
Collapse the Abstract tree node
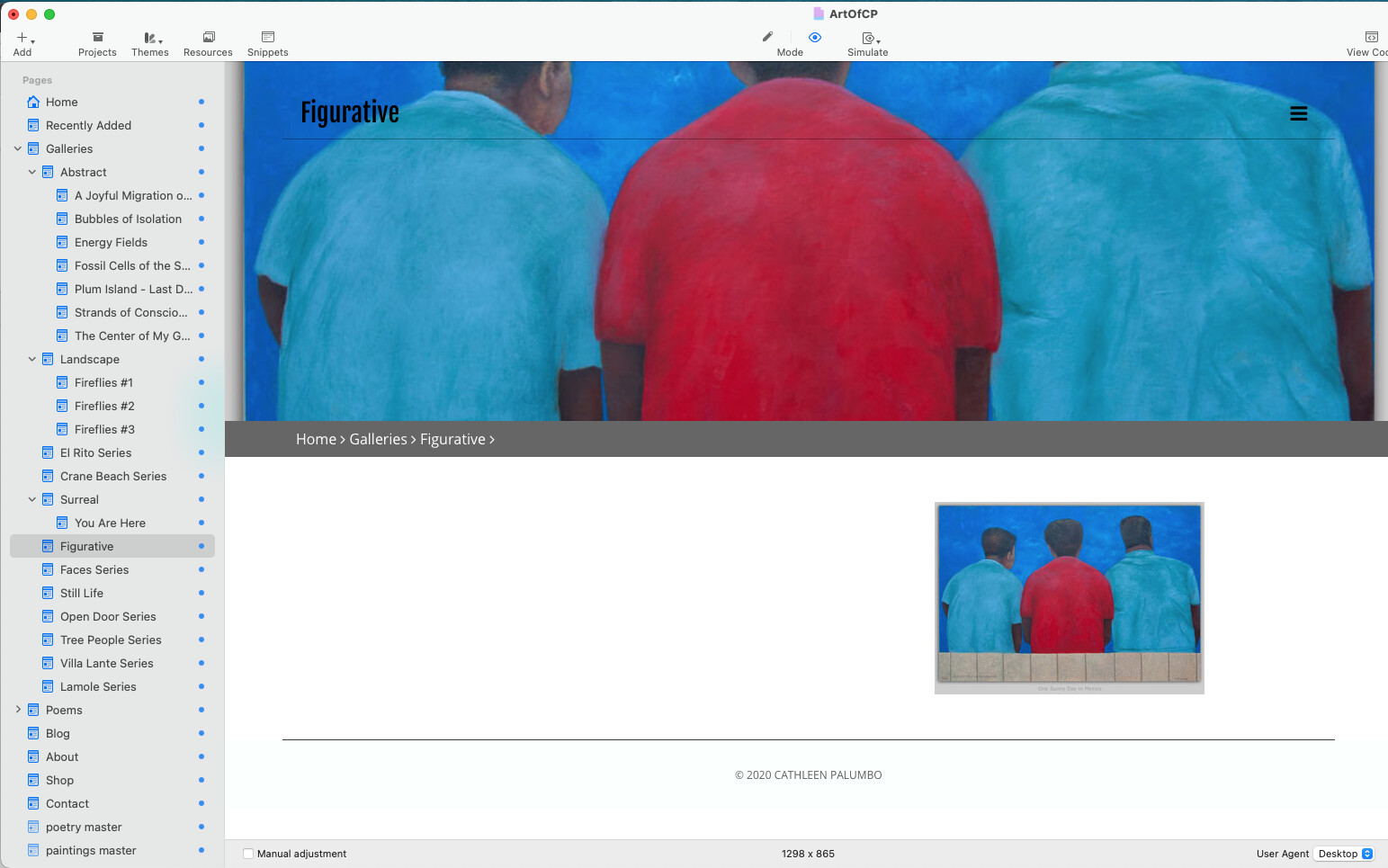32,172
